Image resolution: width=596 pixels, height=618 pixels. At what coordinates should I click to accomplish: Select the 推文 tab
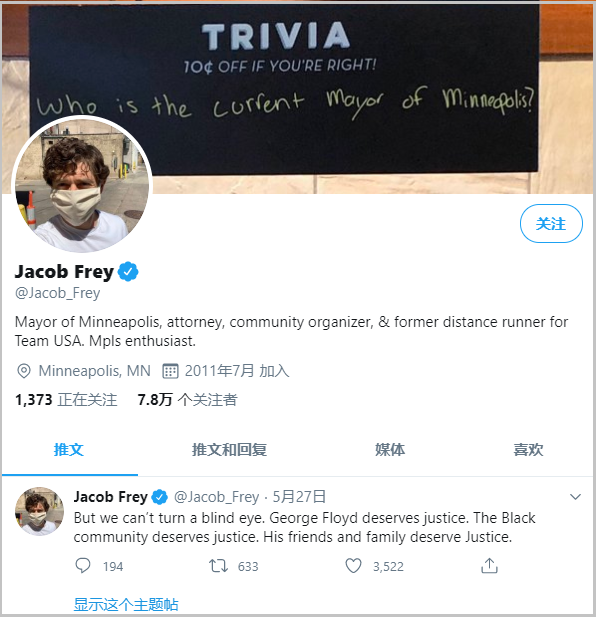pos(69,450)
